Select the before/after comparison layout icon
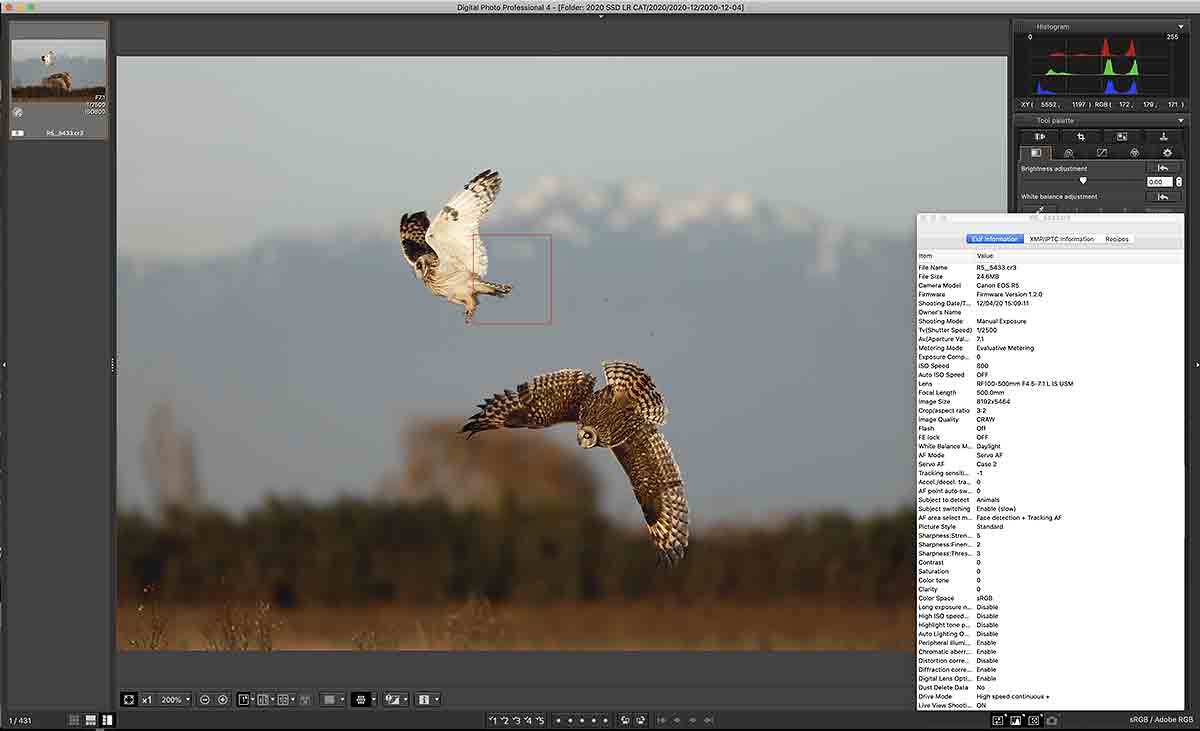This screenshot has width=1200, height=731. coord(262,700)
